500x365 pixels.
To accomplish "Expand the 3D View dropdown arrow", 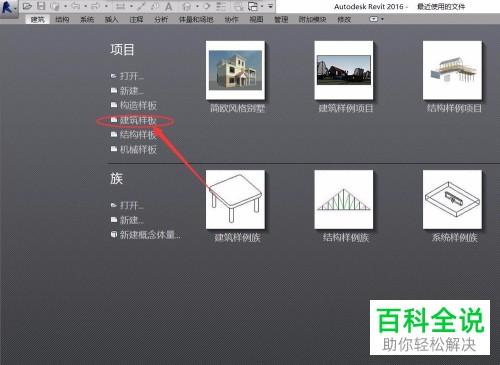I will point(197,6).
